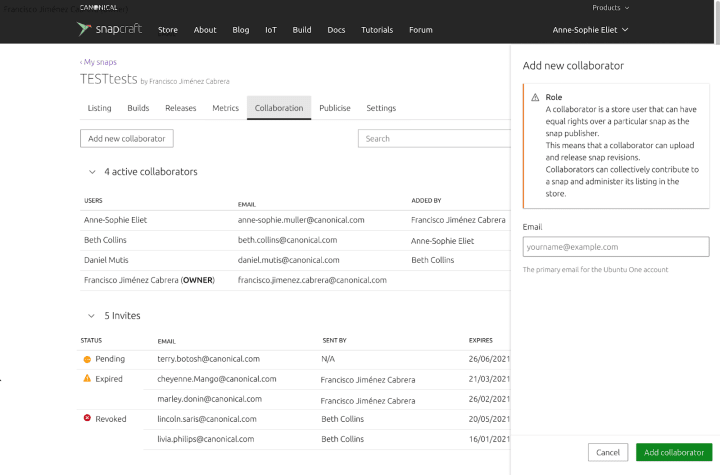Switch to the Metrics tab
This screenshot has width=720, height=475.
225,108
